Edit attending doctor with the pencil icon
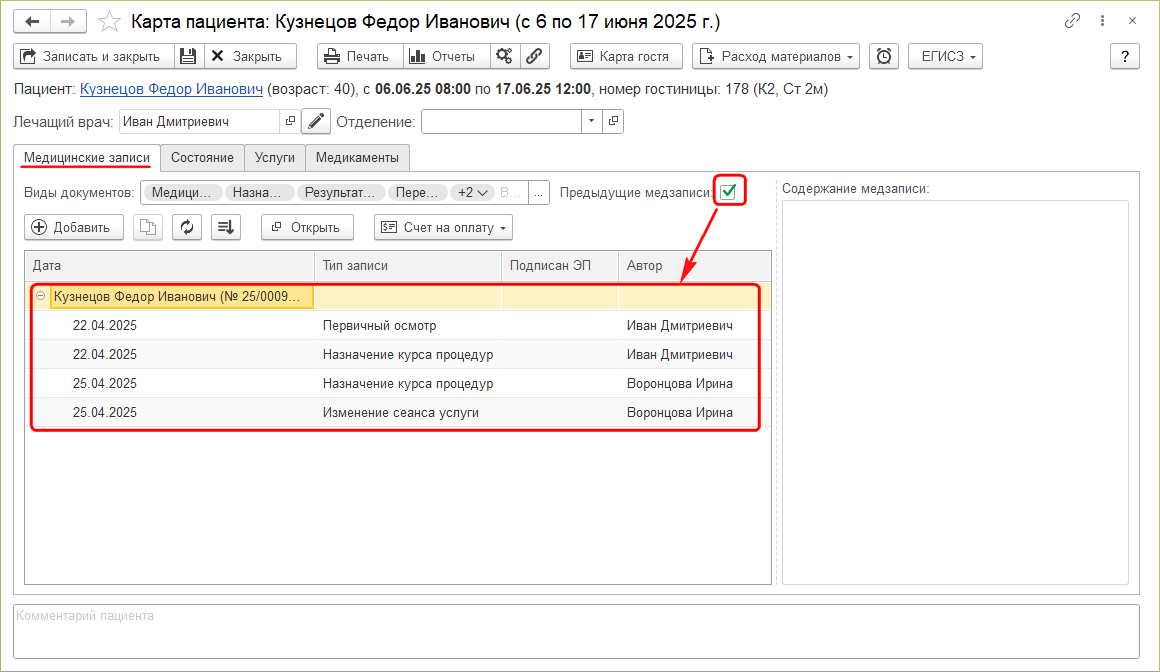 point(316,121)
